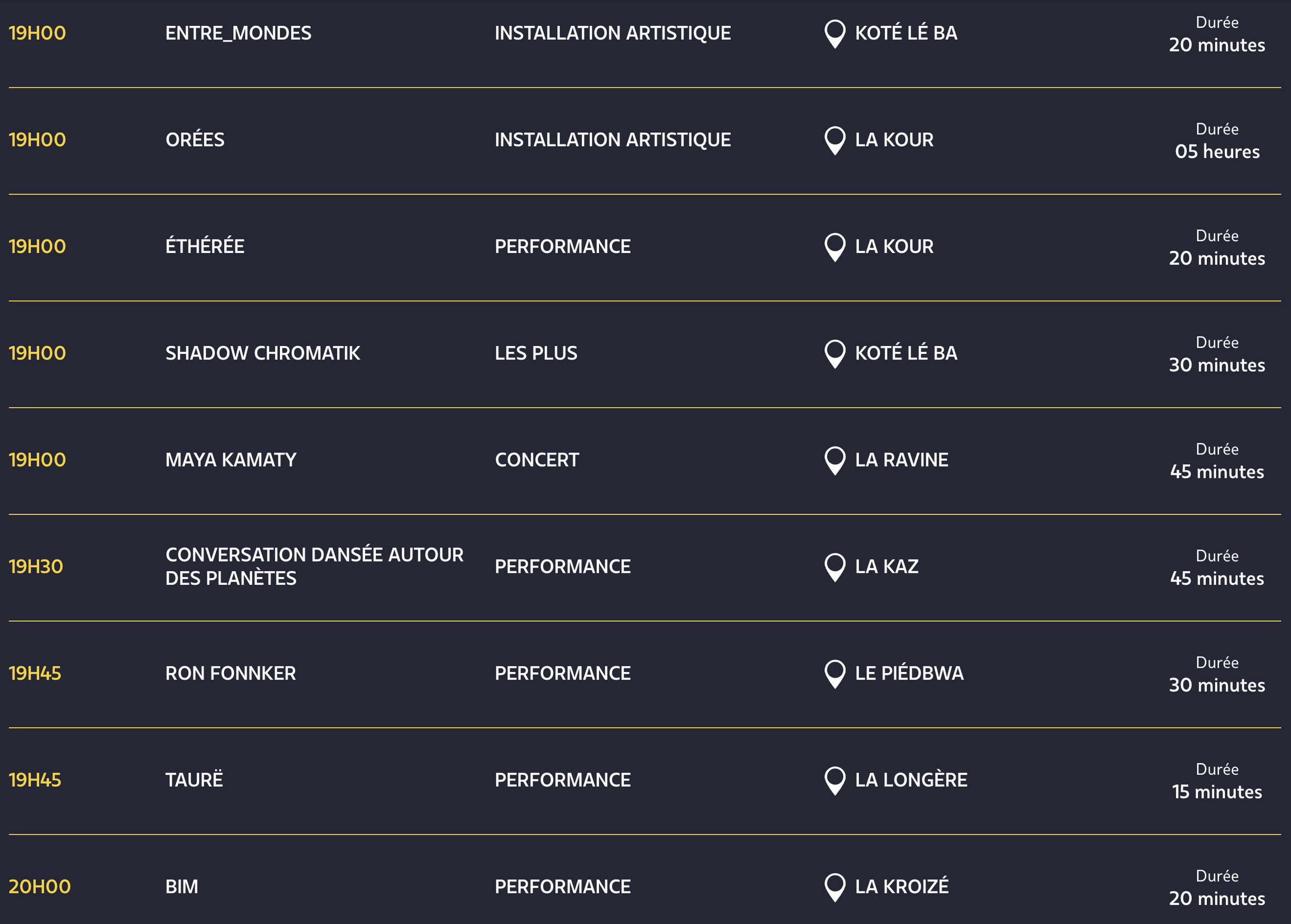
Task: Click the location pin on the SHADOW CHROMATIK row
Action: coord(835,353)
